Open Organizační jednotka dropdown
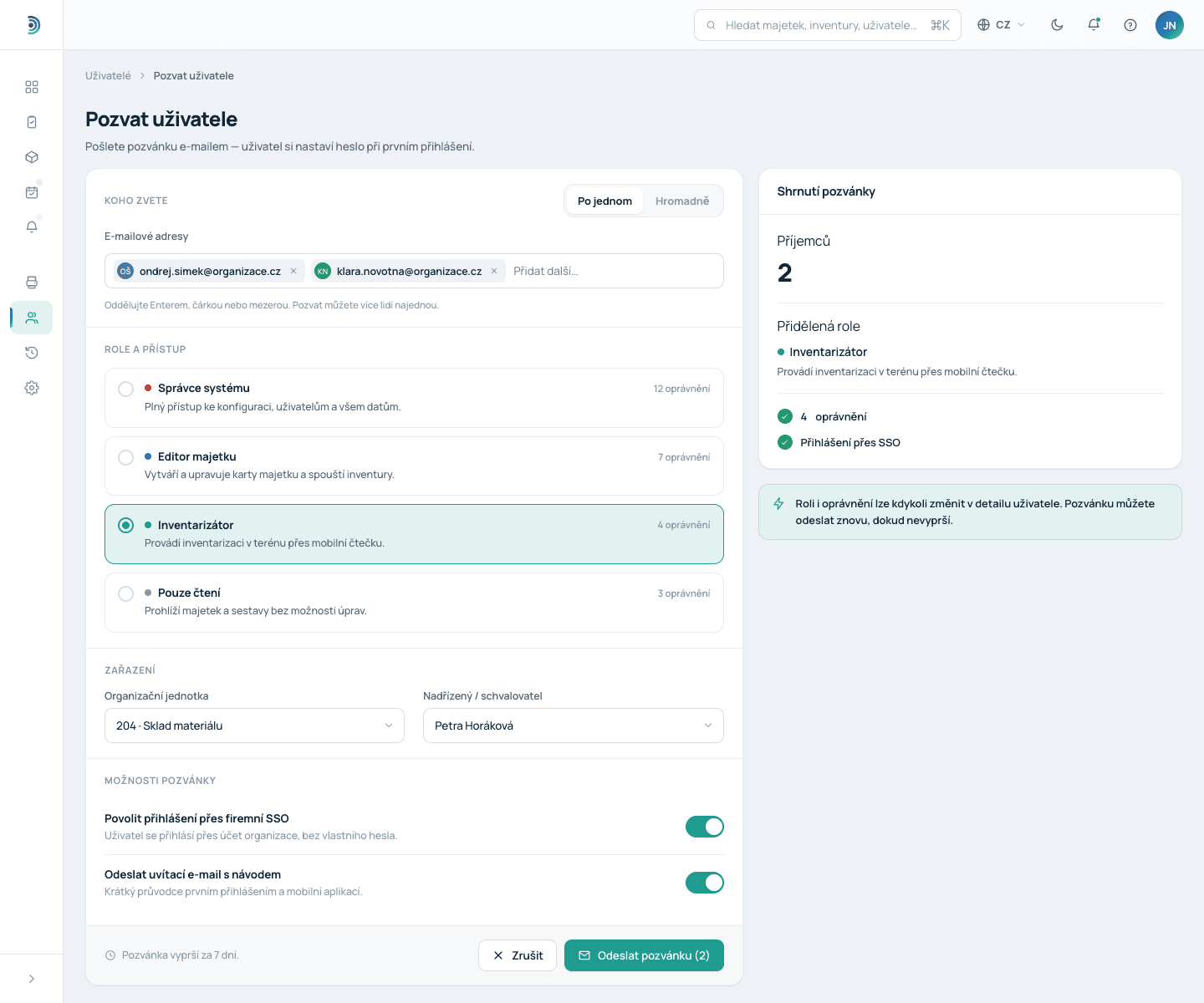The height and width of the screenshot is (1003, 1204). point(254,726)
